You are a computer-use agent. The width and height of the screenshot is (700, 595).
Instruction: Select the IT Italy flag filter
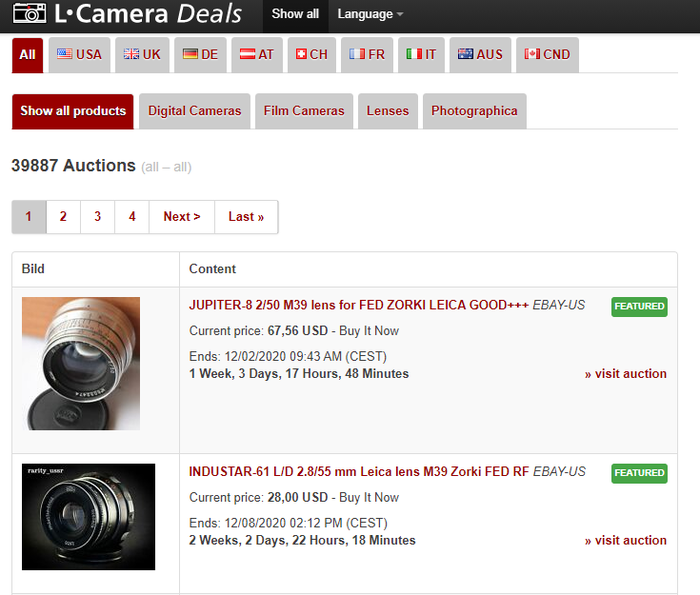[421, 55]
